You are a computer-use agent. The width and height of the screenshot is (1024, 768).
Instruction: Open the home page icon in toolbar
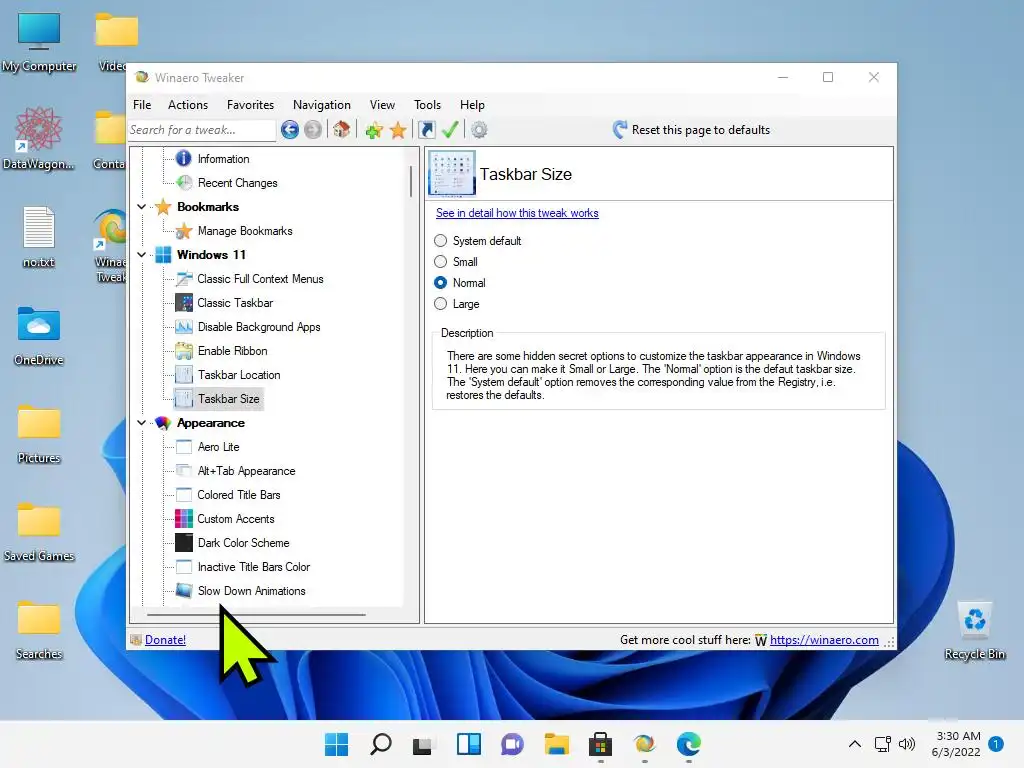(x=341, y=130)
